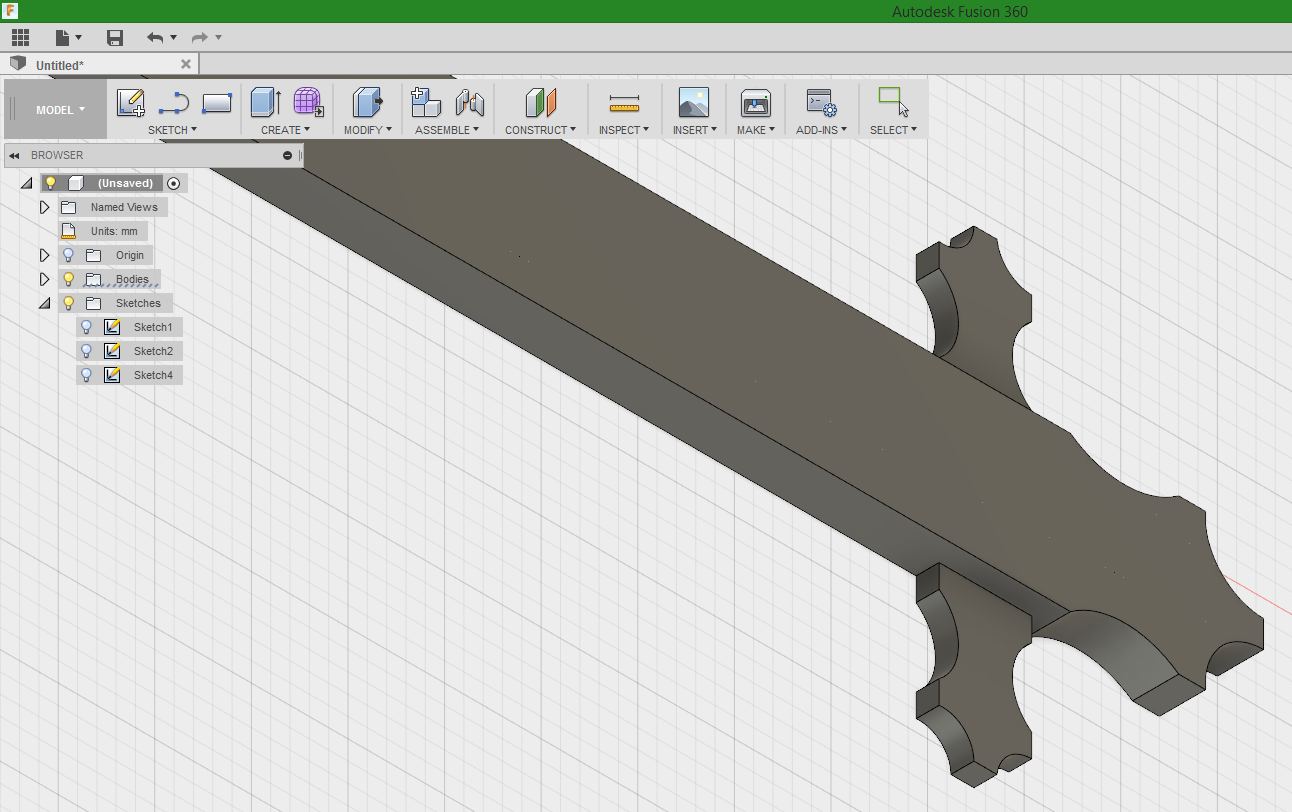This screenshot has width=1292, height=812.
Task: Open the undo history dropdown arrow
Action: coord(173,38)
